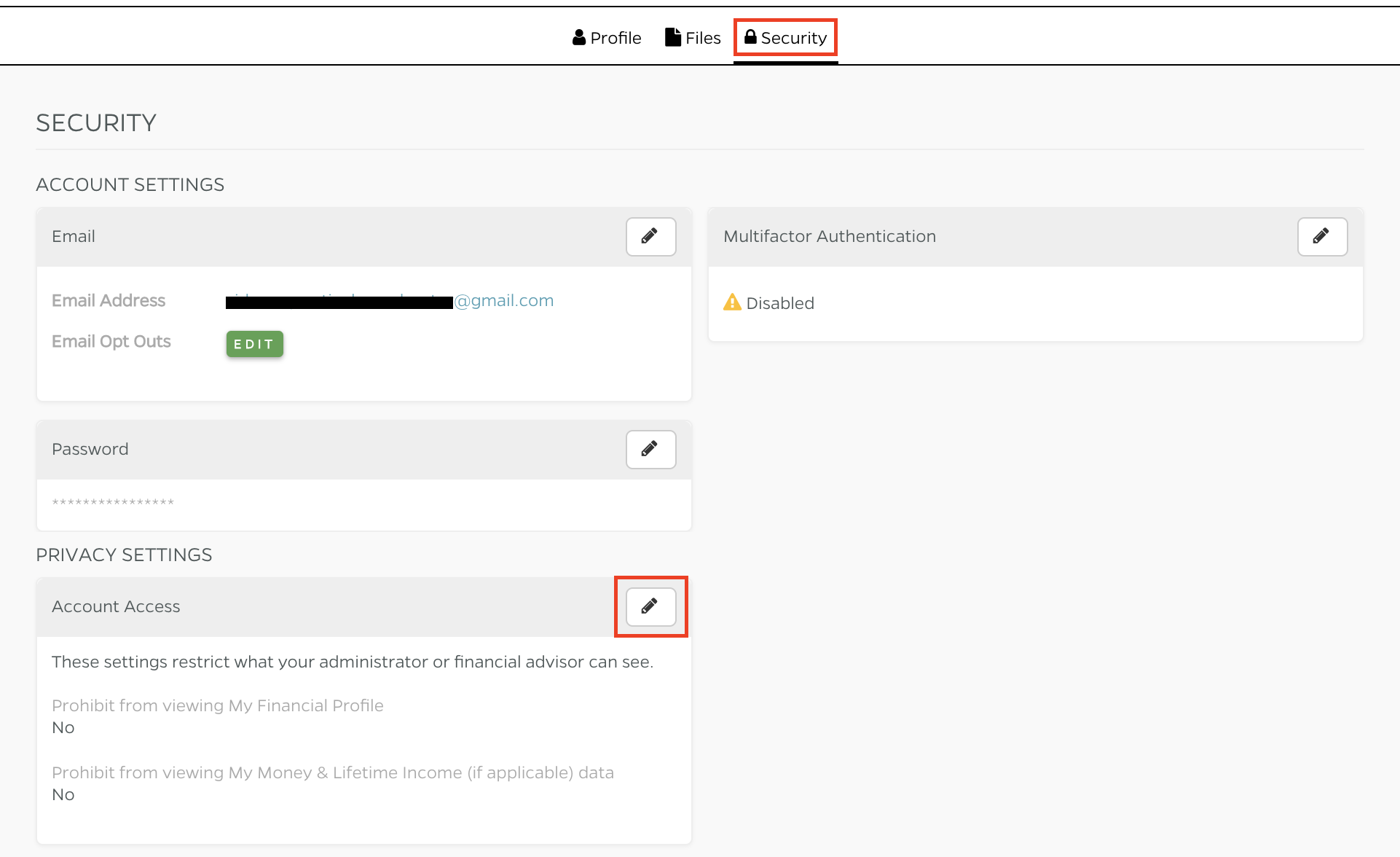The image size is (1400, 857).
Task: Select the Security tab label
Action: [x=794, y=38]
